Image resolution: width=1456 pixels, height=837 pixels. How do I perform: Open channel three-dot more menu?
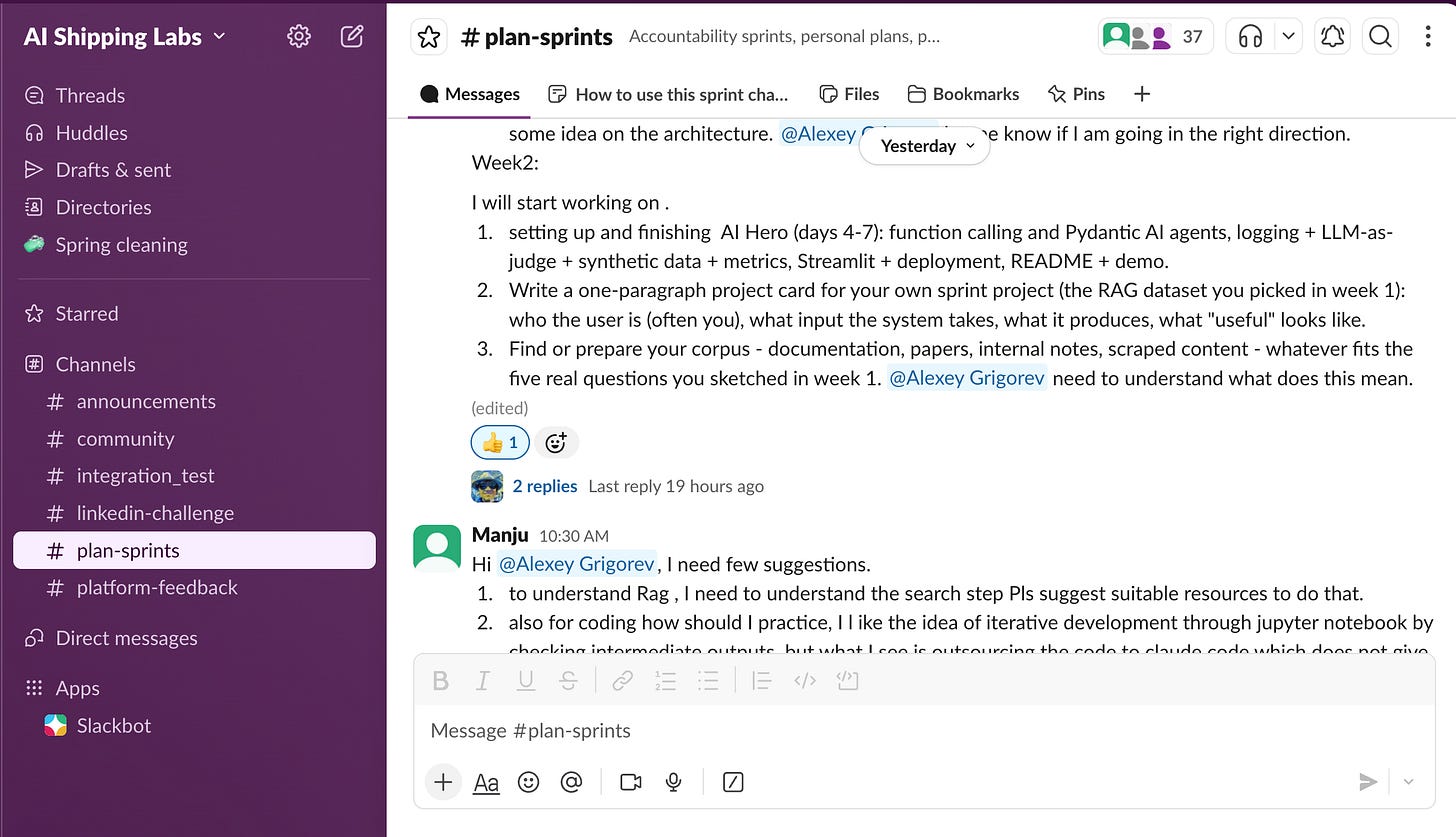pyautogui.click(x=1428, y=37)
